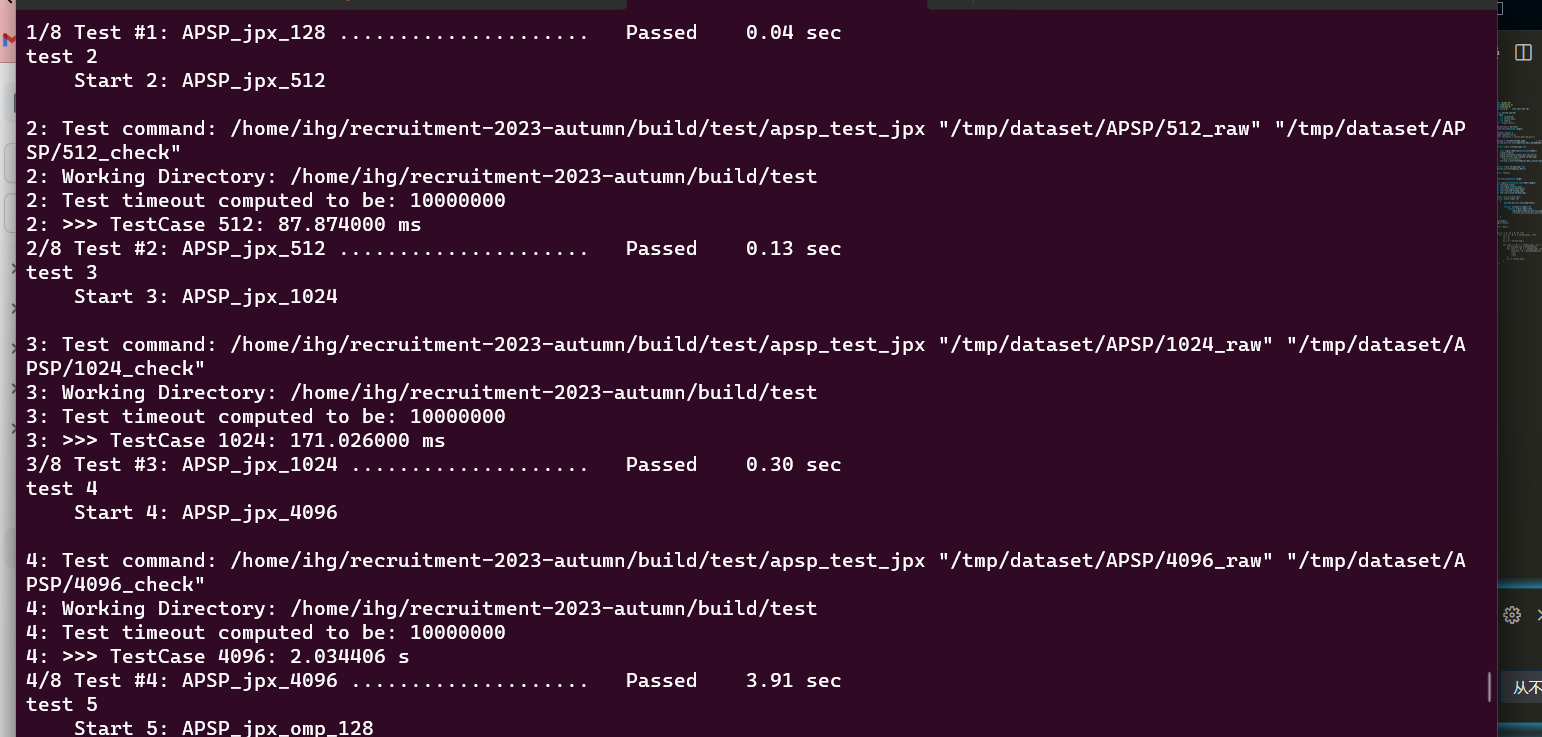Click the Gmail icon behind the terminal
Screen dimensions: 1542x737
point(8,40)
